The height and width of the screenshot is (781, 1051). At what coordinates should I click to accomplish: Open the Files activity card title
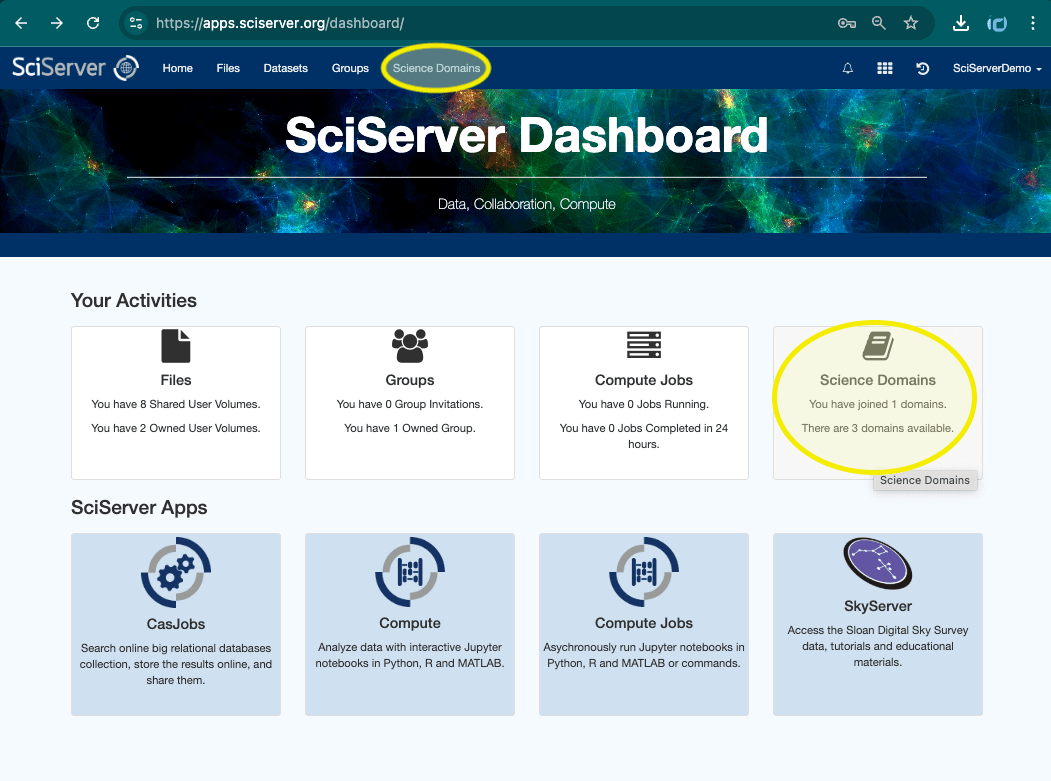coord(176,380)
